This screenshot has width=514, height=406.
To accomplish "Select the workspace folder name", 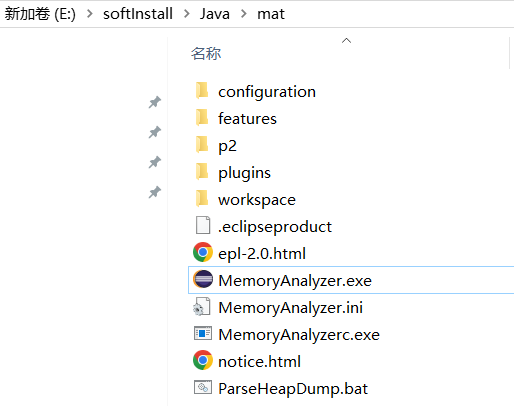I will click(x=257, y=200).
